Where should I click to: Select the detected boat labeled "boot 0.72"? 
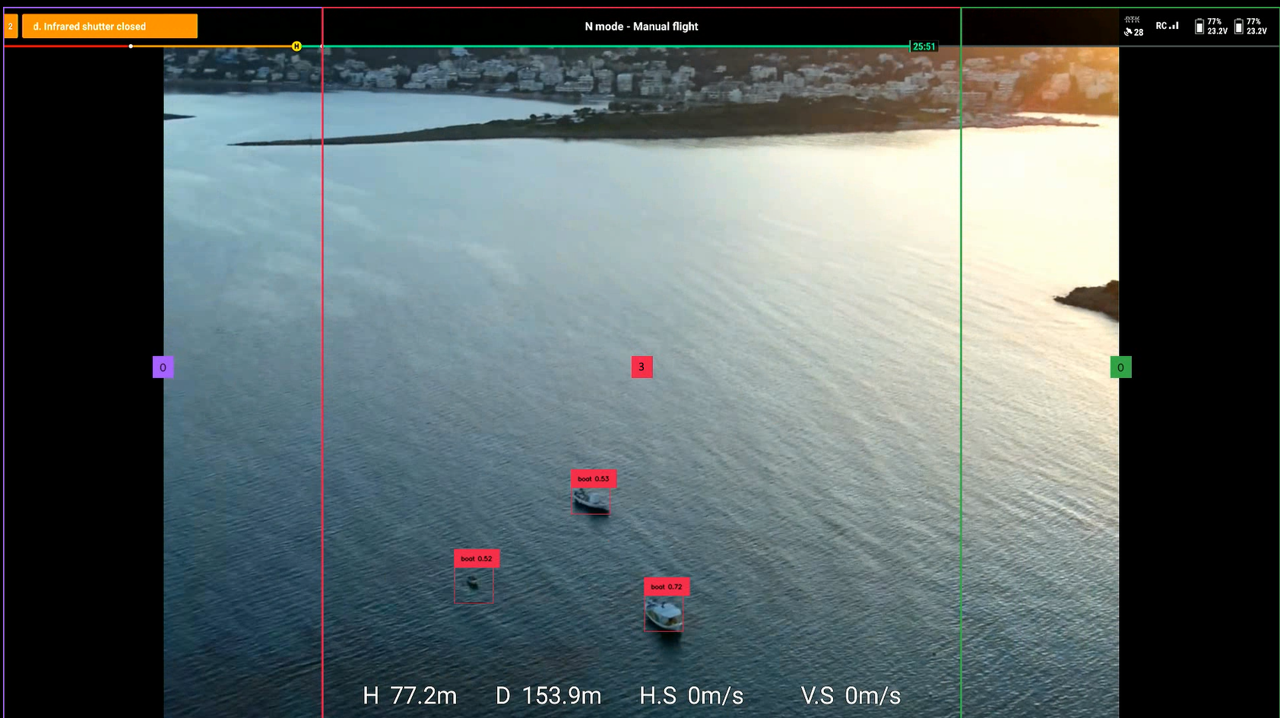point(664,613)
